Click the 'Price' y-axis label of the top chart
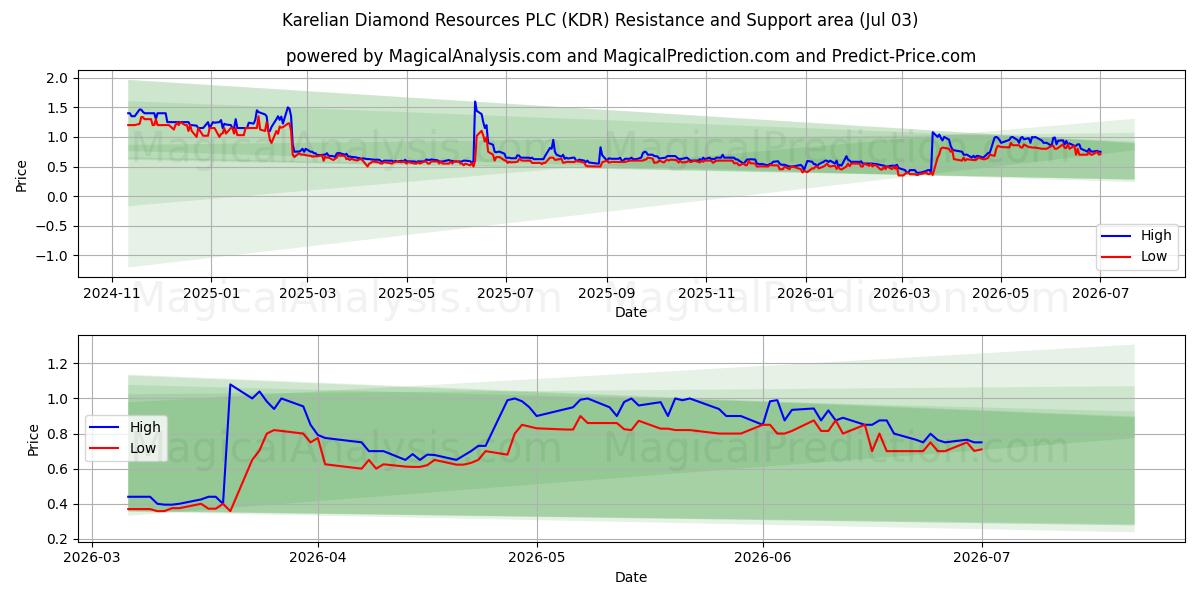 (22, 175)
